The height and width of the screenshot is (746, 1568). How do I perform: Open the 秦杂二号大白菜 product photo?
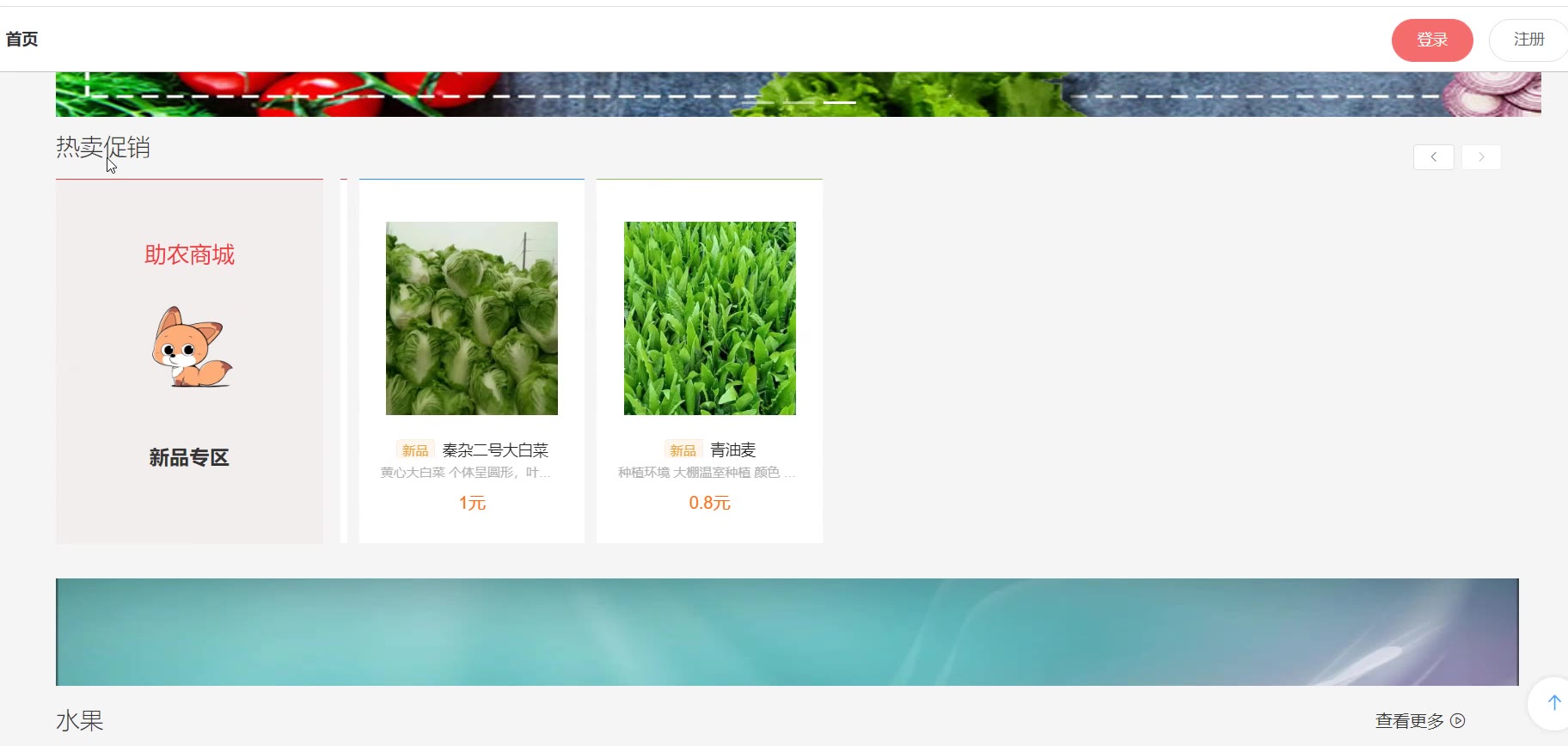coord(472,318)
